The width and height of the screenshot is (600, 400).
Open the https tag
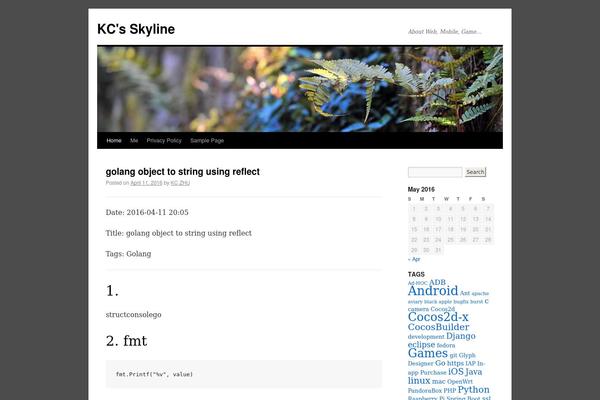pyautogui.click(x=455, y=363)
